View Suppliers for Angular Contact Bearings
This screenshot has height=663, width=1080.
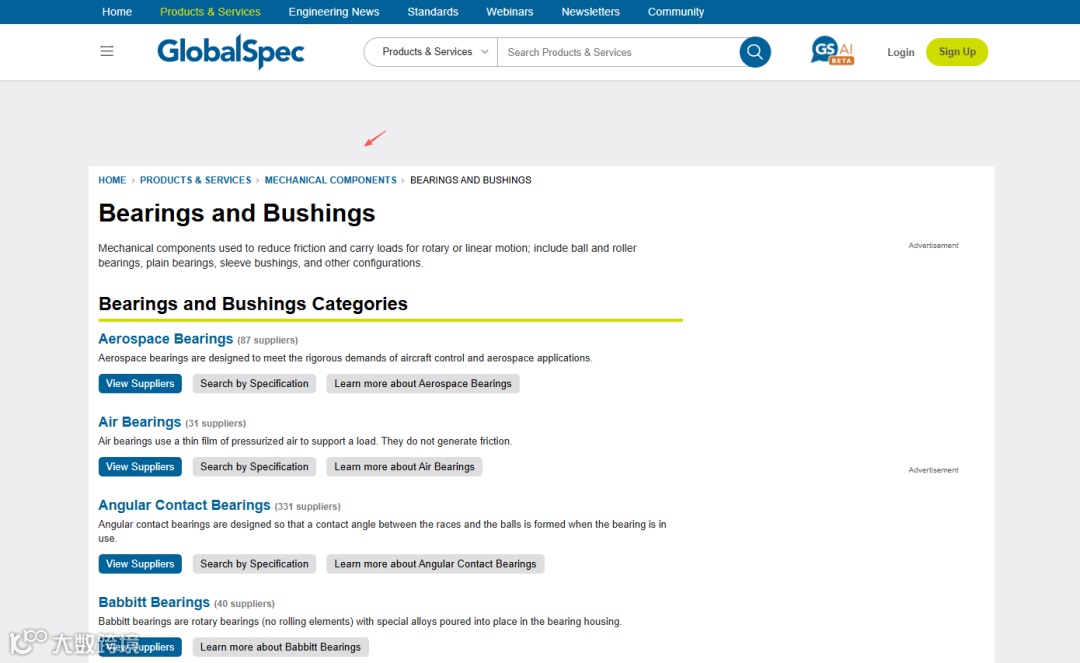[140, 564]
